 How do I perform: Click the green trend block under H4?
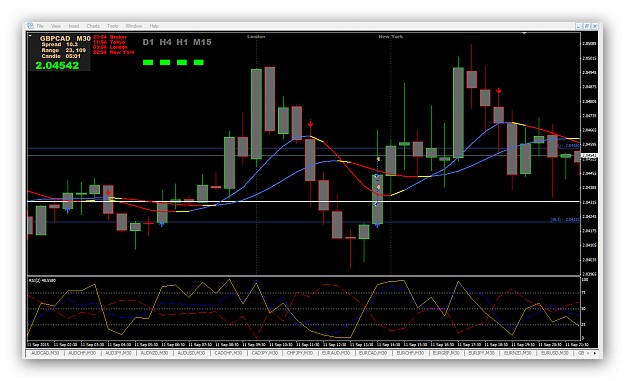tap(165, 62)
